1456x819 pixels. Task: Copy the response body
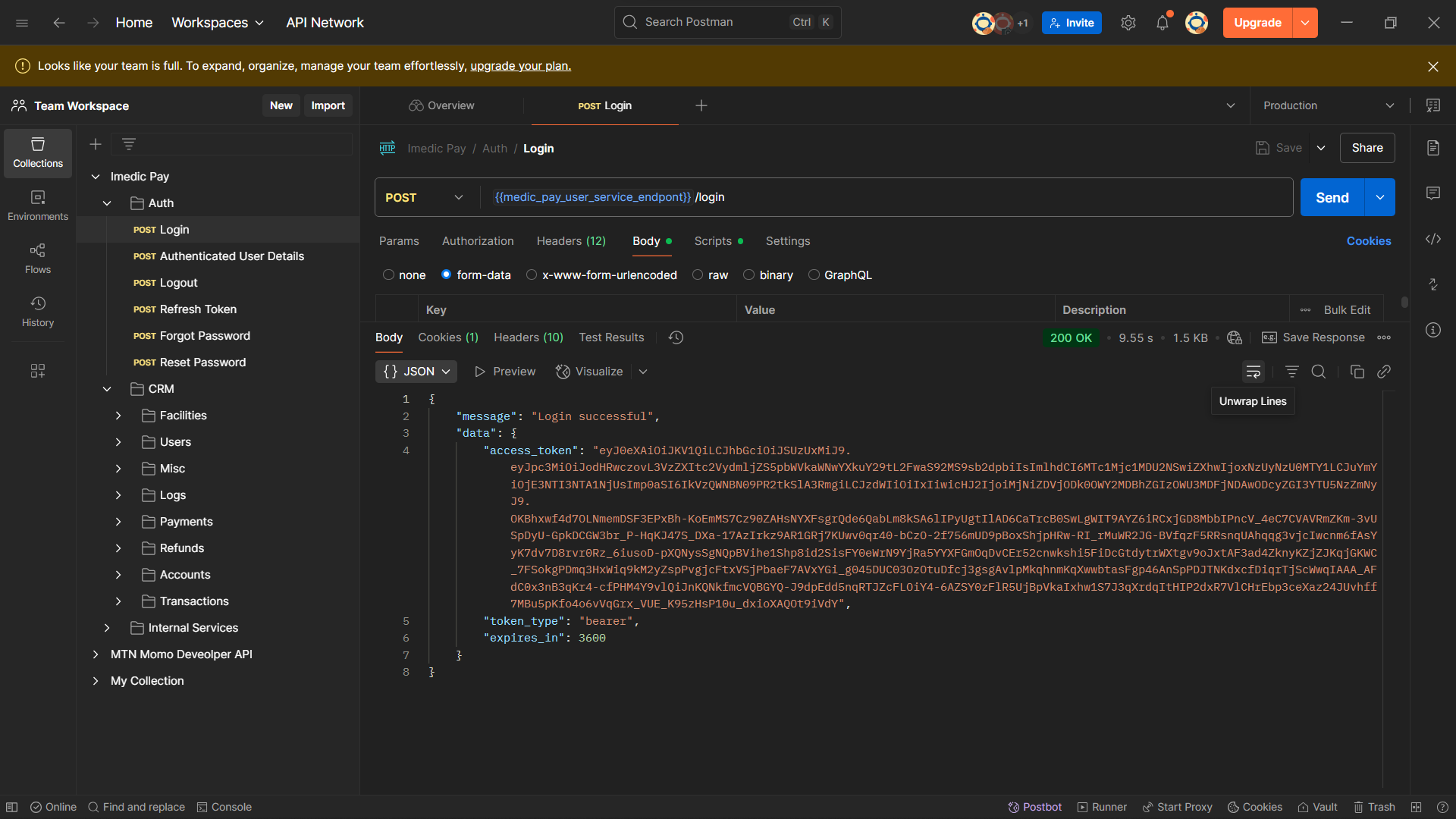point(1357,372)
